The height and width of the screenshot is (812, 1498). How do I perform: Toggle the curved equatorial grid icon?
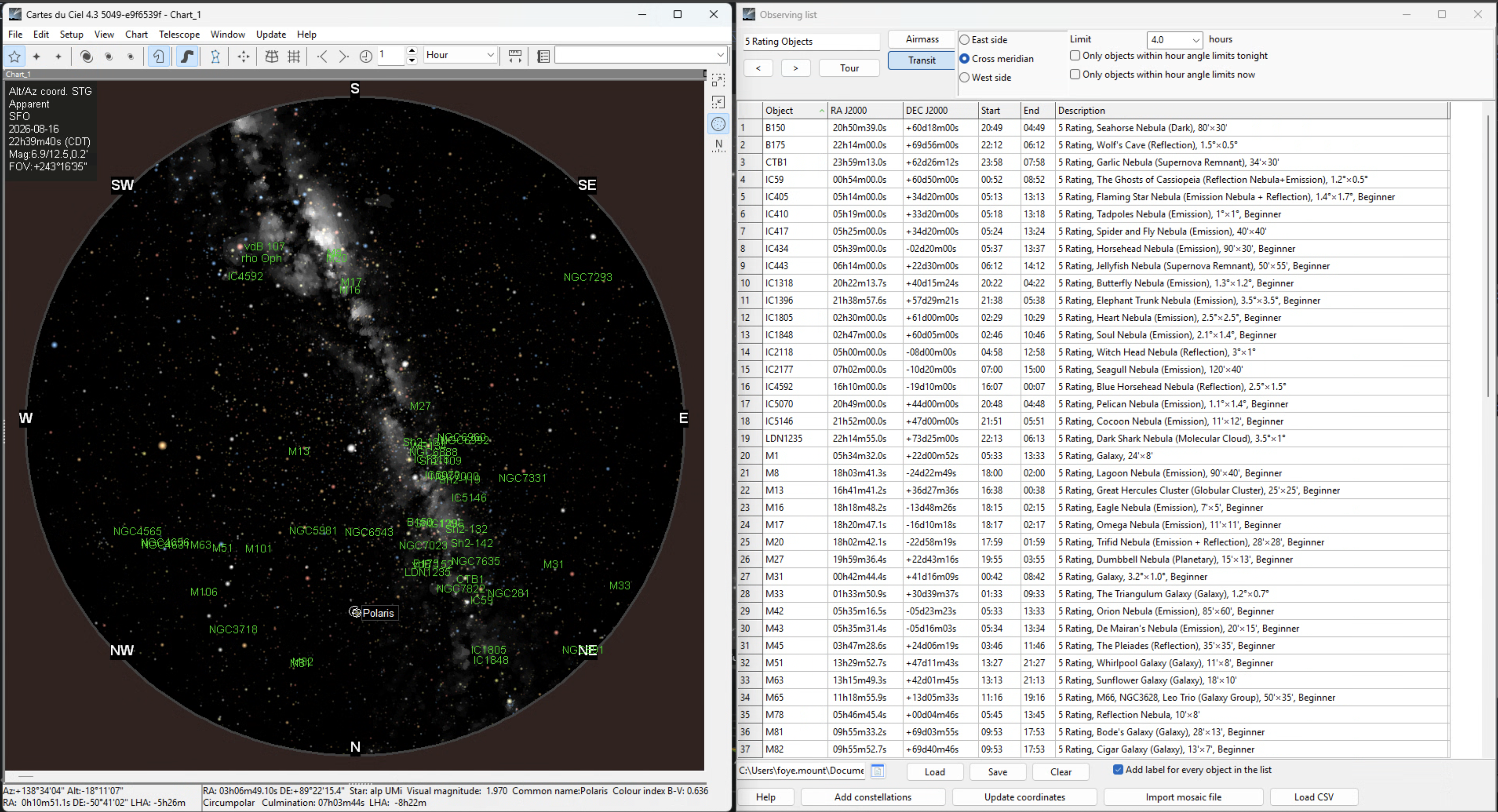coord(272,56)
